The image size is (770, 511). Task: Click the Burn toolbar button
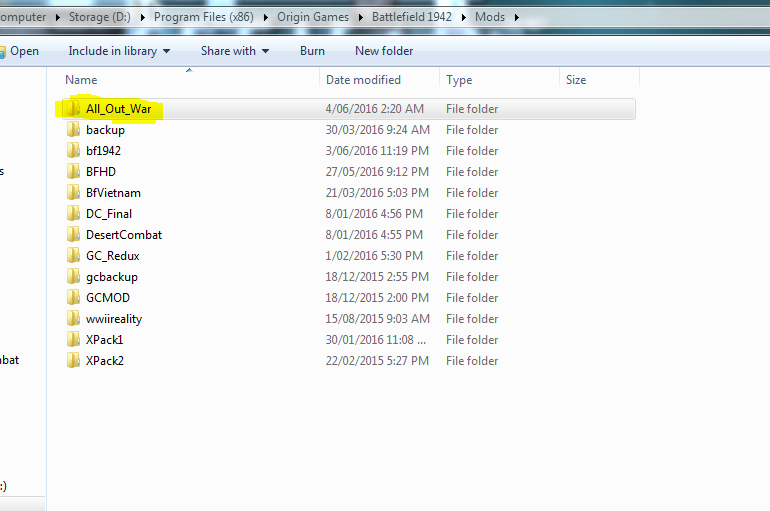pos(312,51)
